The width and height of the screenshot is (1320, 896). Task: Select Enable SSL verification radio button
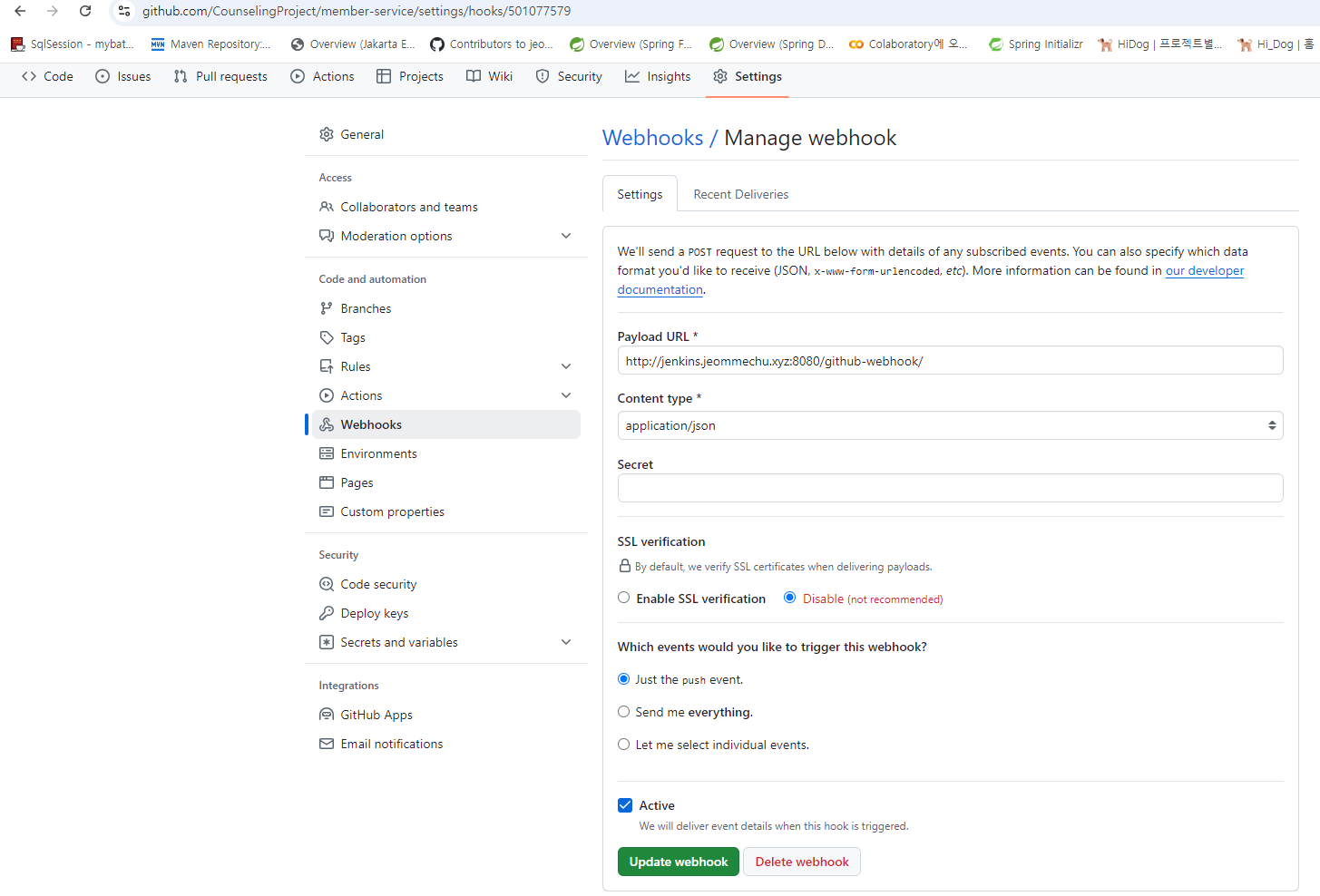[623, 598]
